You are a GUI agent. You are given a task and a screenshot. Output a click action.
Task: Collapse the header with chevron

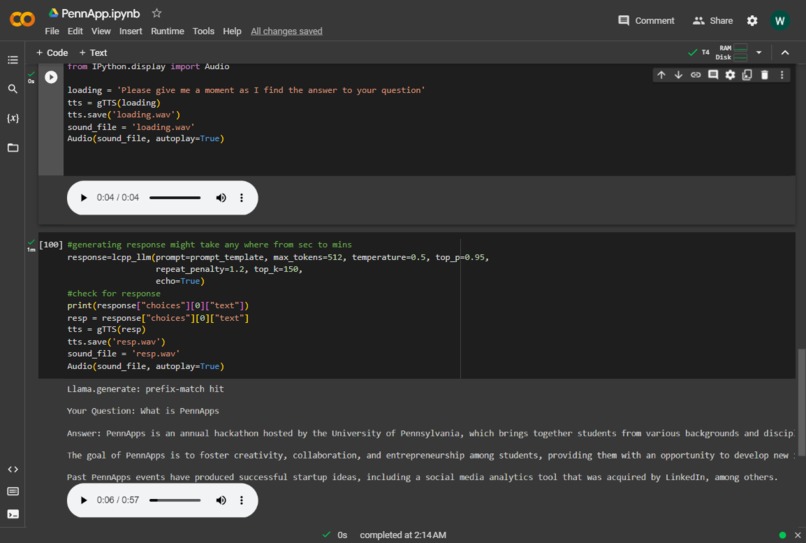coord(785,52)
